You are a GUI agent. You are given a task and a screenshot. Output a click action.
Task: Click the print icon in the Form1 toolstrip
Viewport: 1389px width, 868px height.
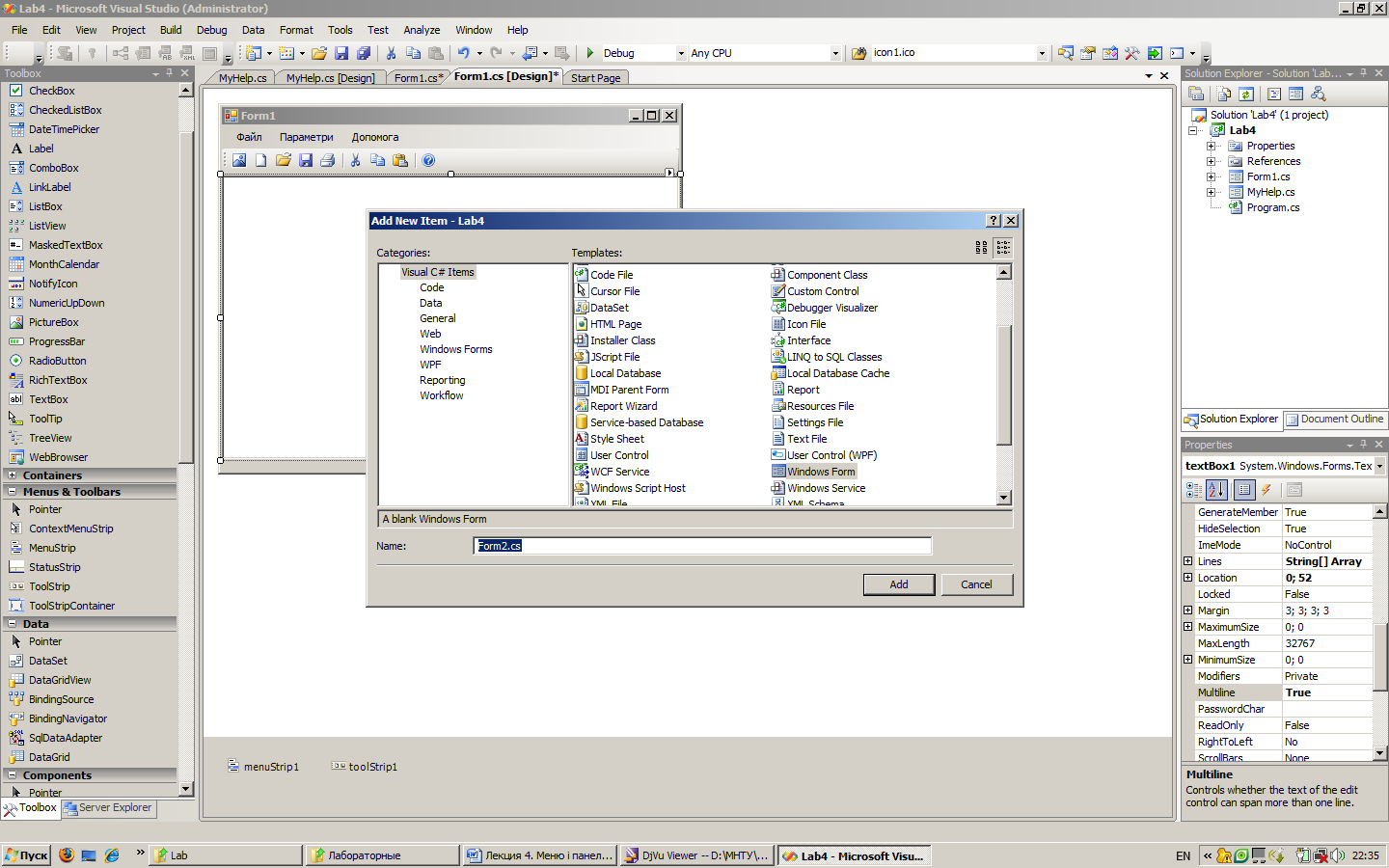tap(327, 160)
